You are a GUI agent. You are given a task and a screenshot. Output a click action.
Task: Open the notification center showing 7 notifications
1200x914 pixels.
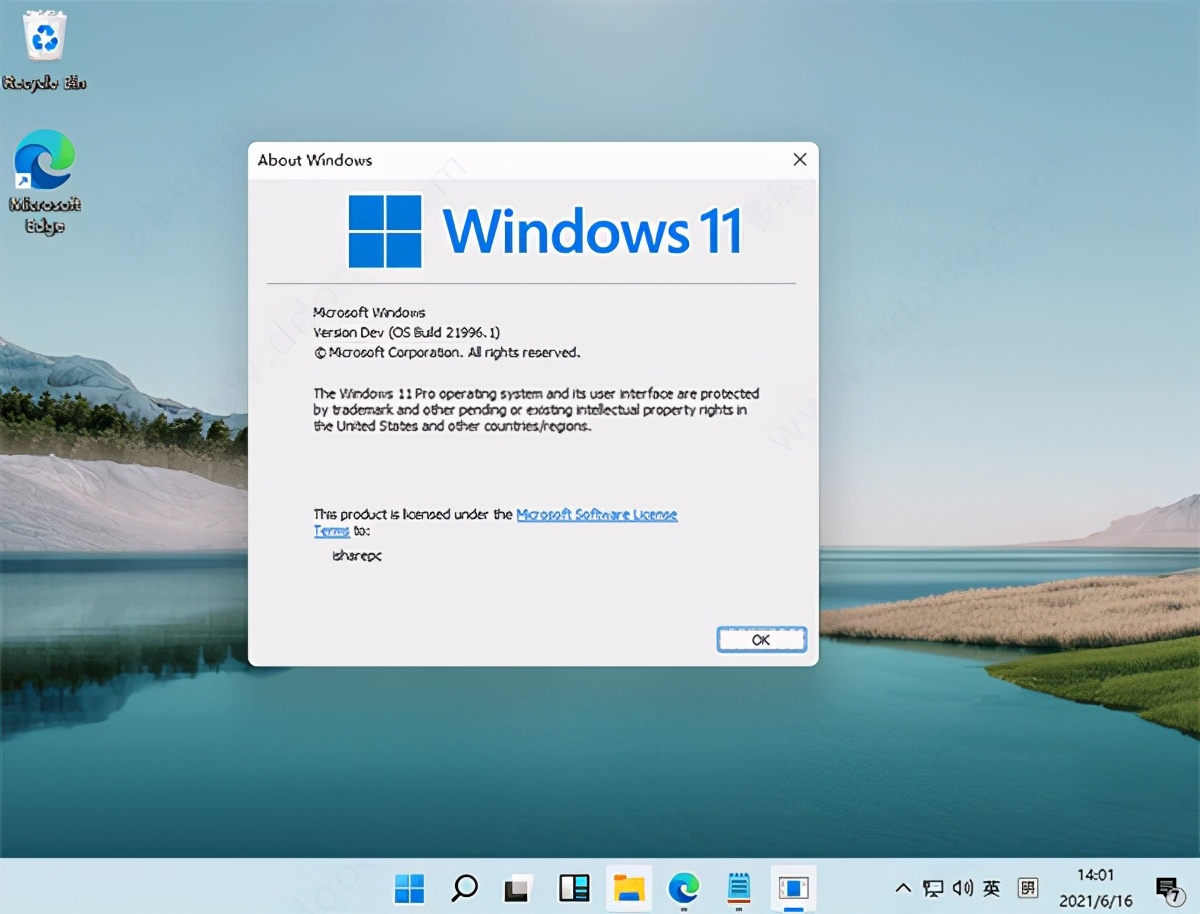point(1167,888)
